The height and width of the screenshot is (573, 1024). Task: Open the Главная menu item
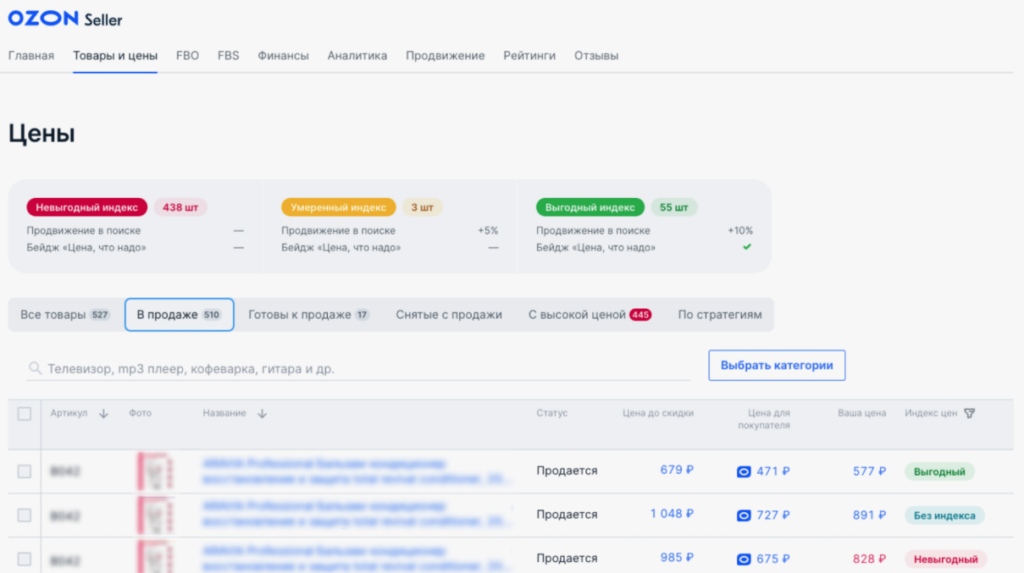[31, 56]
